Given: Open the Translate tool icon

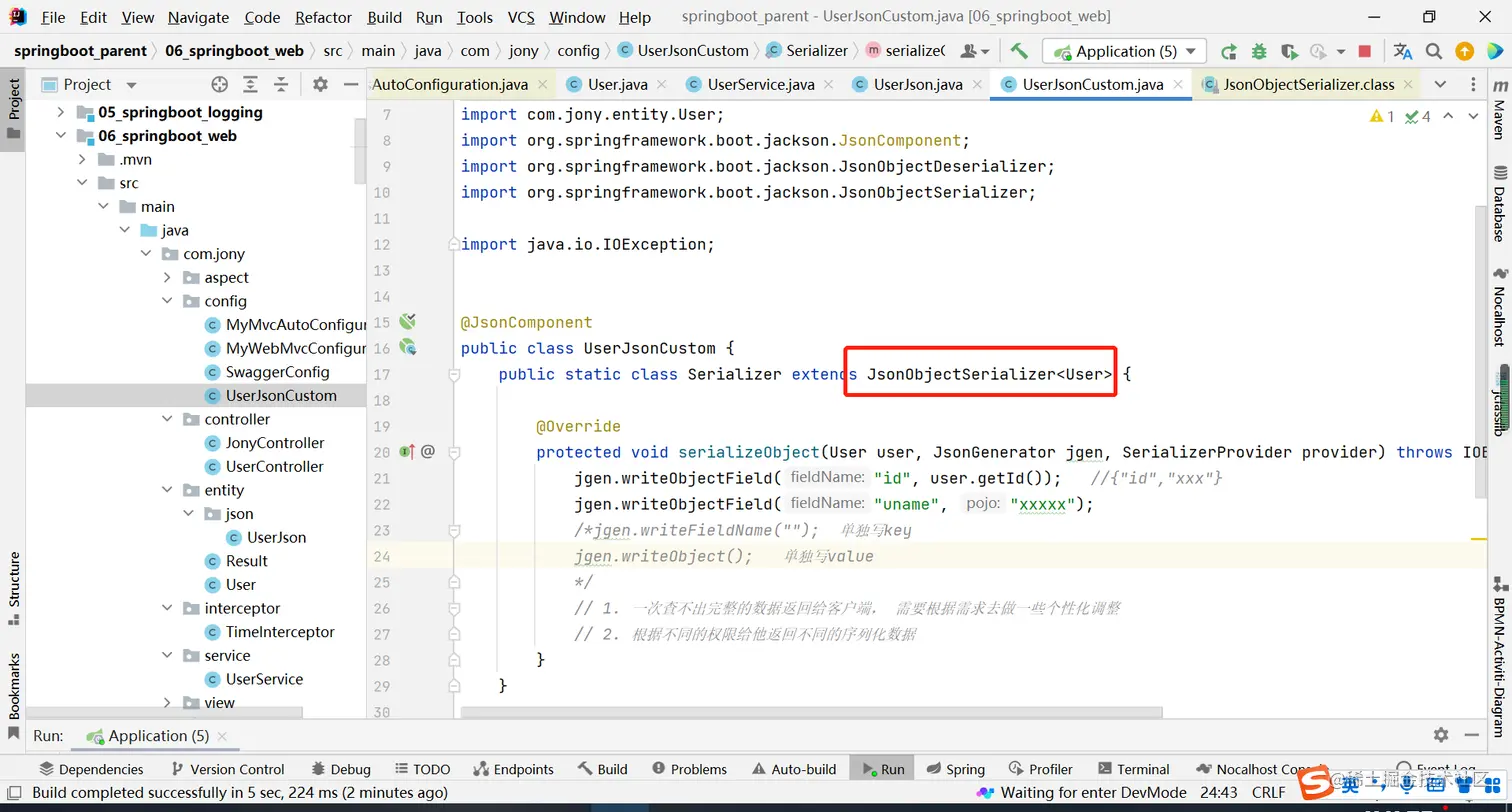Looking at the screenshot, I should click(x=1403, y=51).
